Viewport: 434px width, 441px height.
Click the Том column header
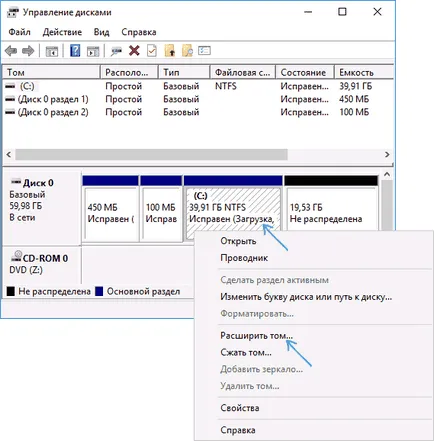point(51,72)
